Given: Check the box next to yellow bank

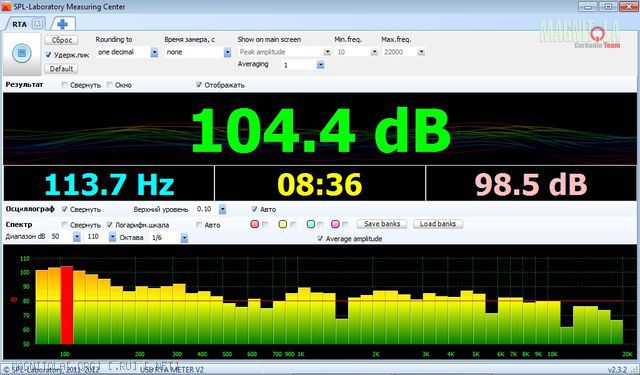Looking at the screenshot, I should tap(293, 224).
